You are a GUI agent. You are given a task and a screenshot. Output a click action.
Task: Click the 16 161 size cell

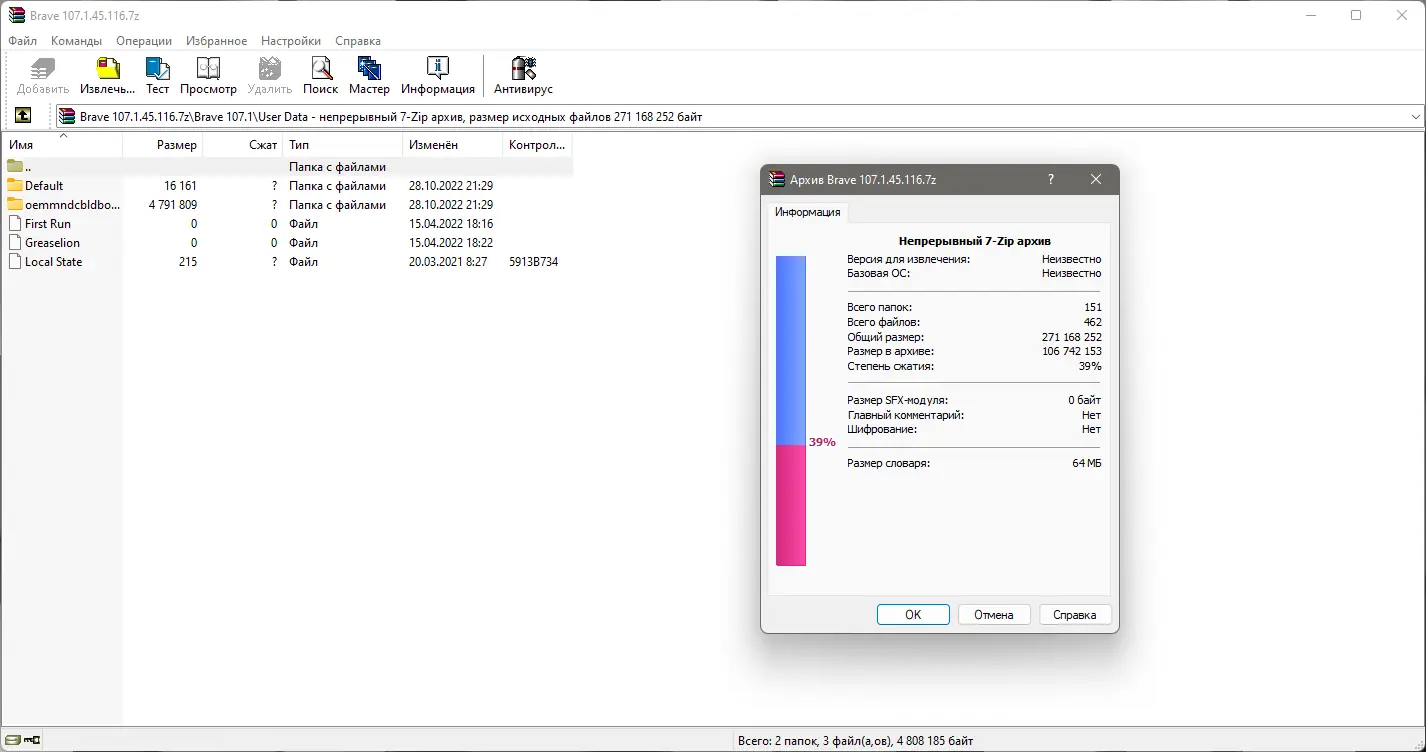[x=181, y=186]
